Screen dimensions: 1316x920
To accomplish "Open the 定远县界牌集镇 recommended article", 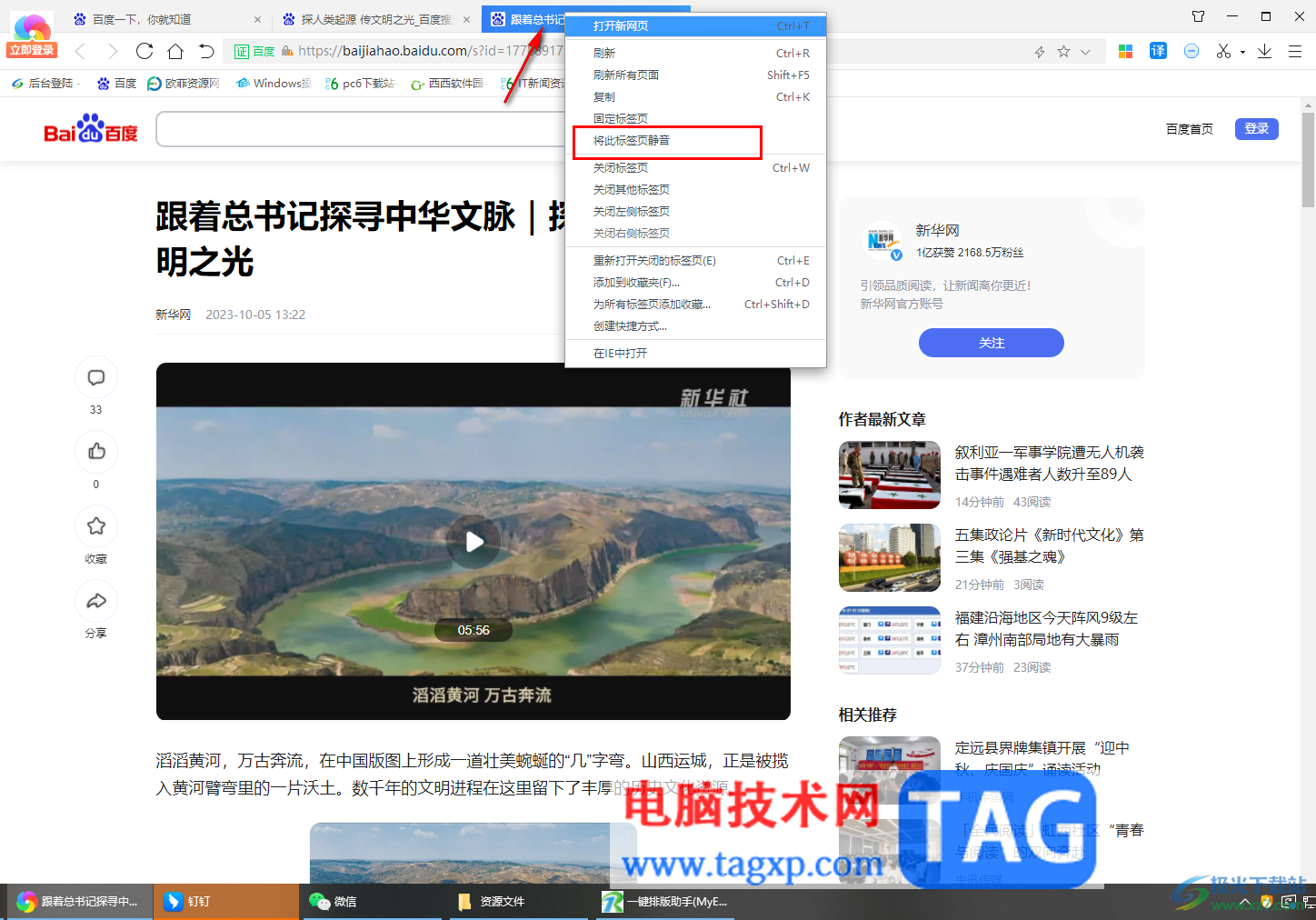I will point(1042,758).
